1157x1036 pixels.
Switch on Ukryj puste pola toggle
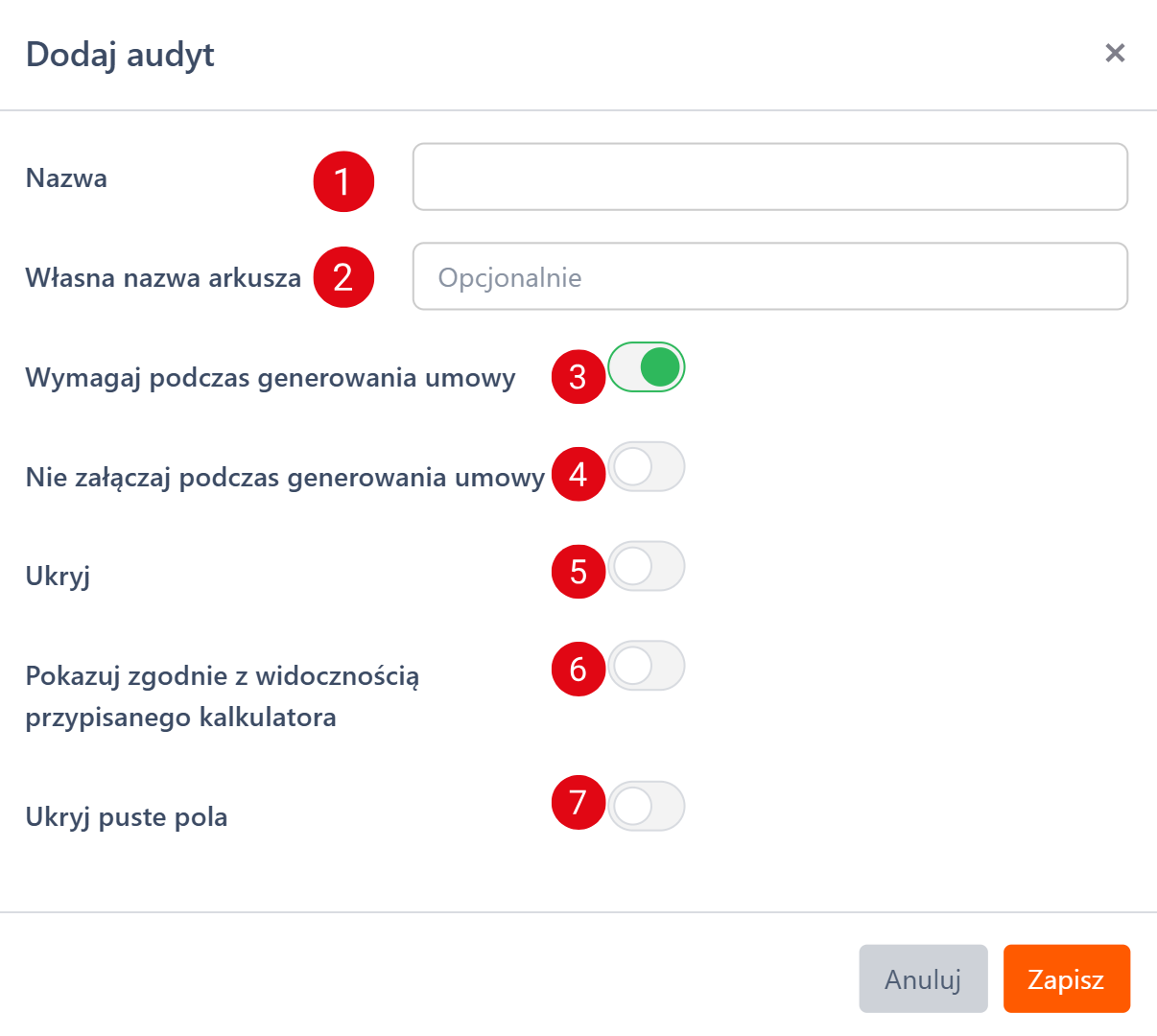pos(647,807)
